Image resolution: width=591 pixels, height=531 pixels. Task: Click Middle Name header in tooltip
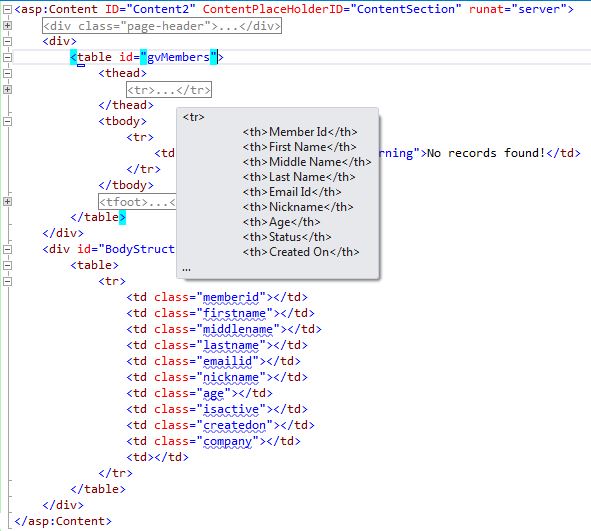point(307,162)
